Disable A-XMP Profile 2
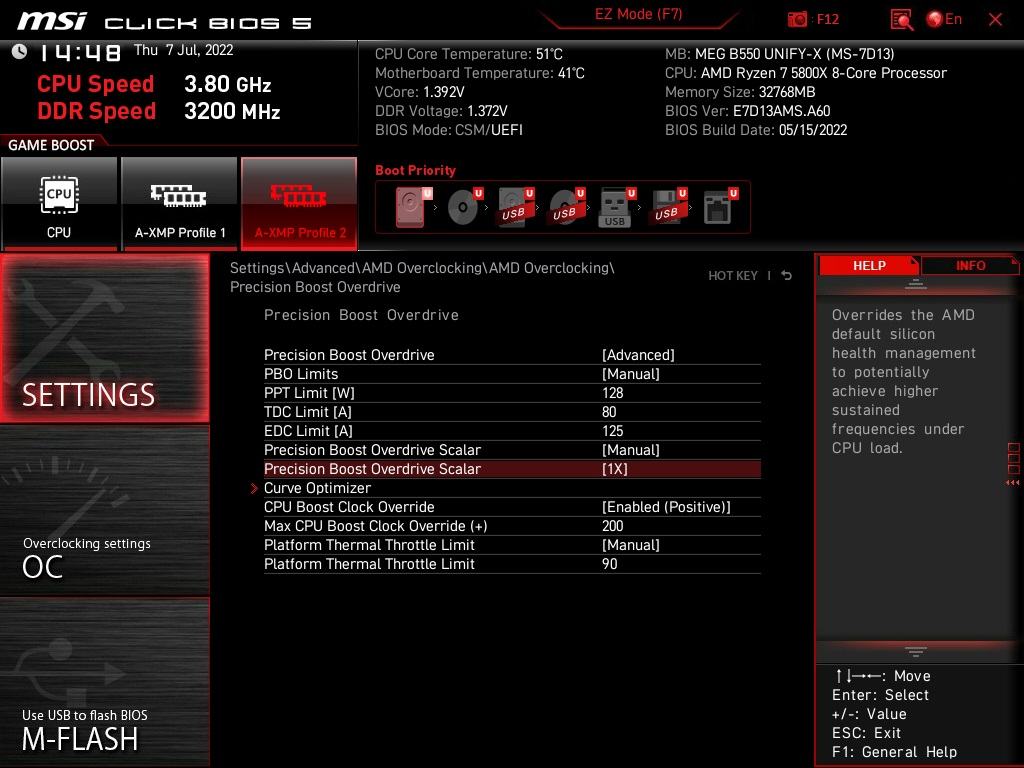 pyautogui.click(x=299, y=203)
